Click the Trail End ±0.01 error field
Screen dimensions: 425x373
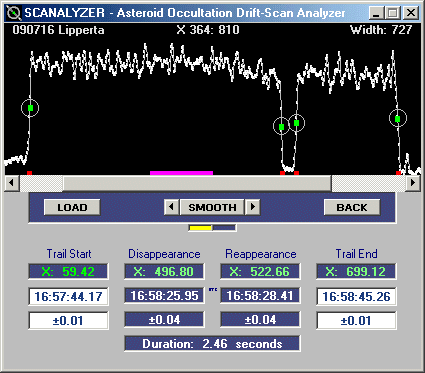pyautogui.click(x=356, y=321)
